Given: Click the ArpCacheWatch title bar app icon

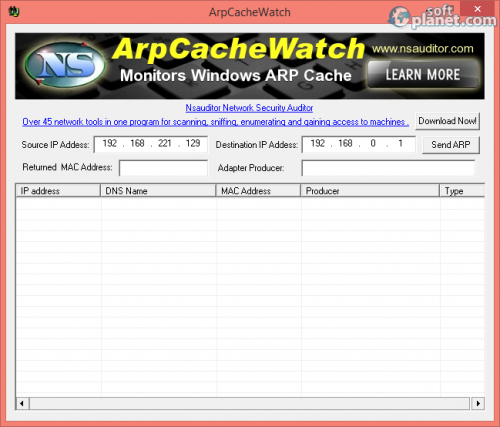Looking at the screenshot, I should click(x=14, y=12).
